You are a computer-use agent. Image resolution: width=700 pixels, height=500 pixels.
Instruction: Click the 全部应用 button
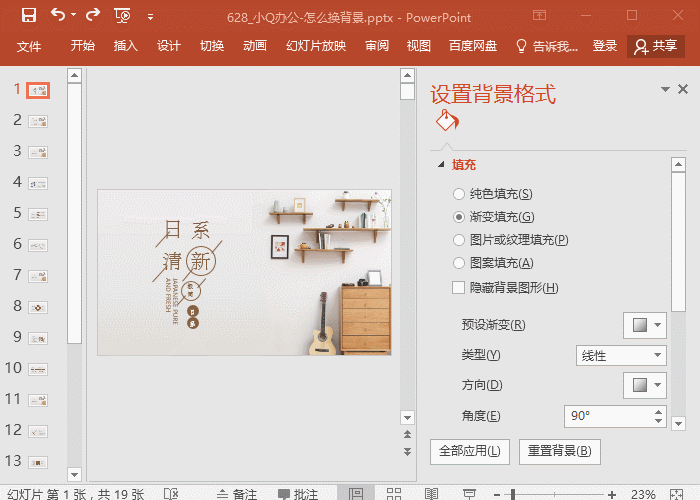[470, 451]
